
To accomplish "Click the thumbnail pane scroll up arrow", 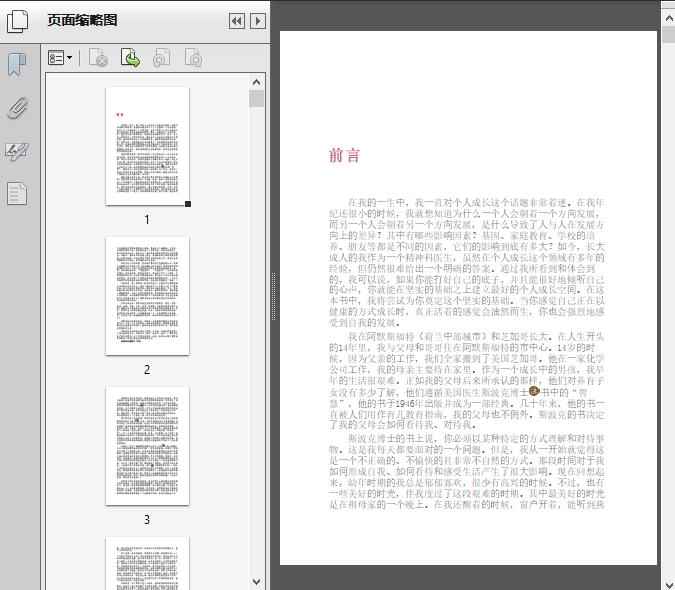I will 257,82.
